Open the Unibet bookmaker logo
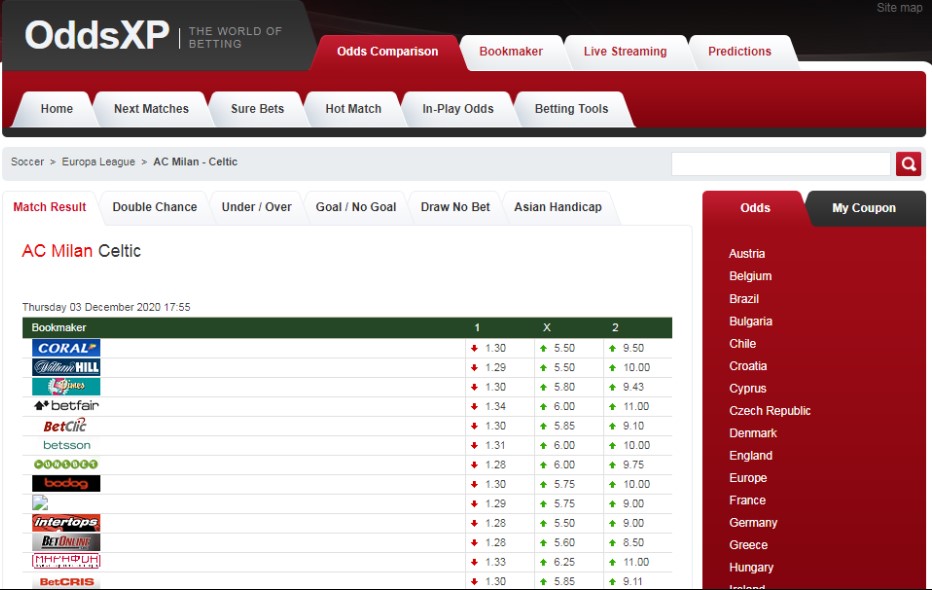Screen dimensions: 932x590 pos(66,464)
